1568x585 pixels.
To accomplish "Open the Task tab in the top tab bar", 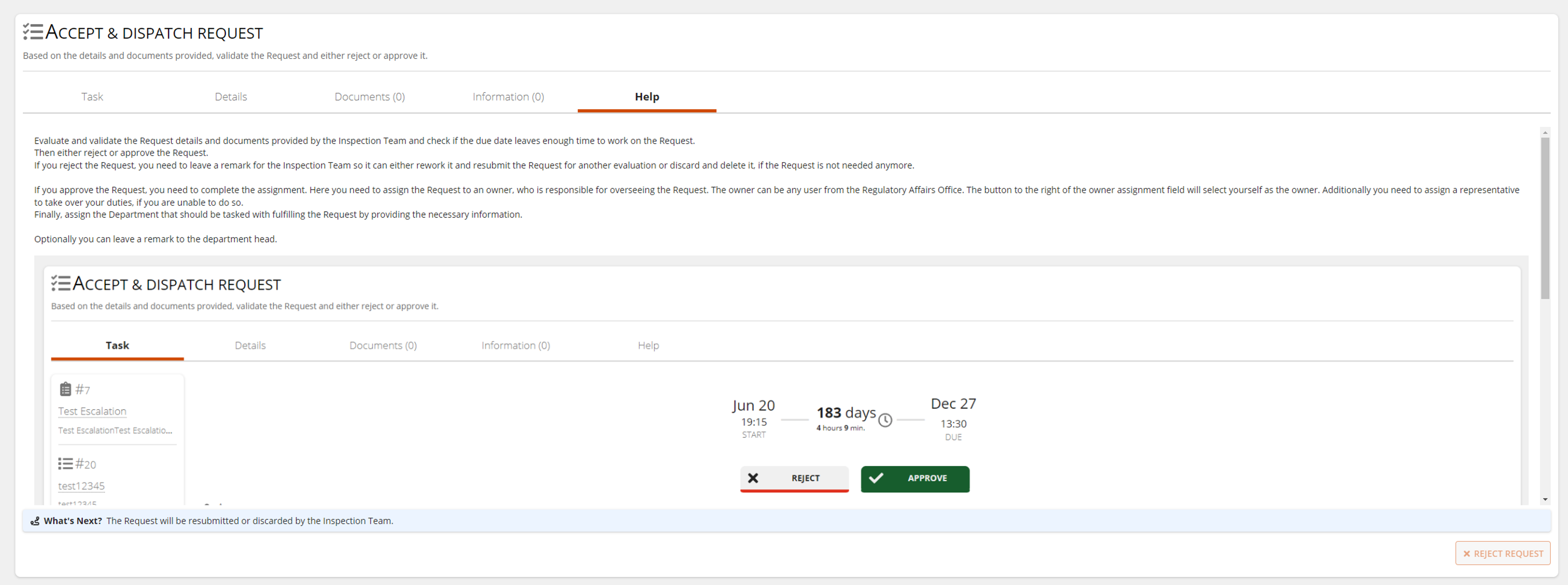I will [92, 97].
